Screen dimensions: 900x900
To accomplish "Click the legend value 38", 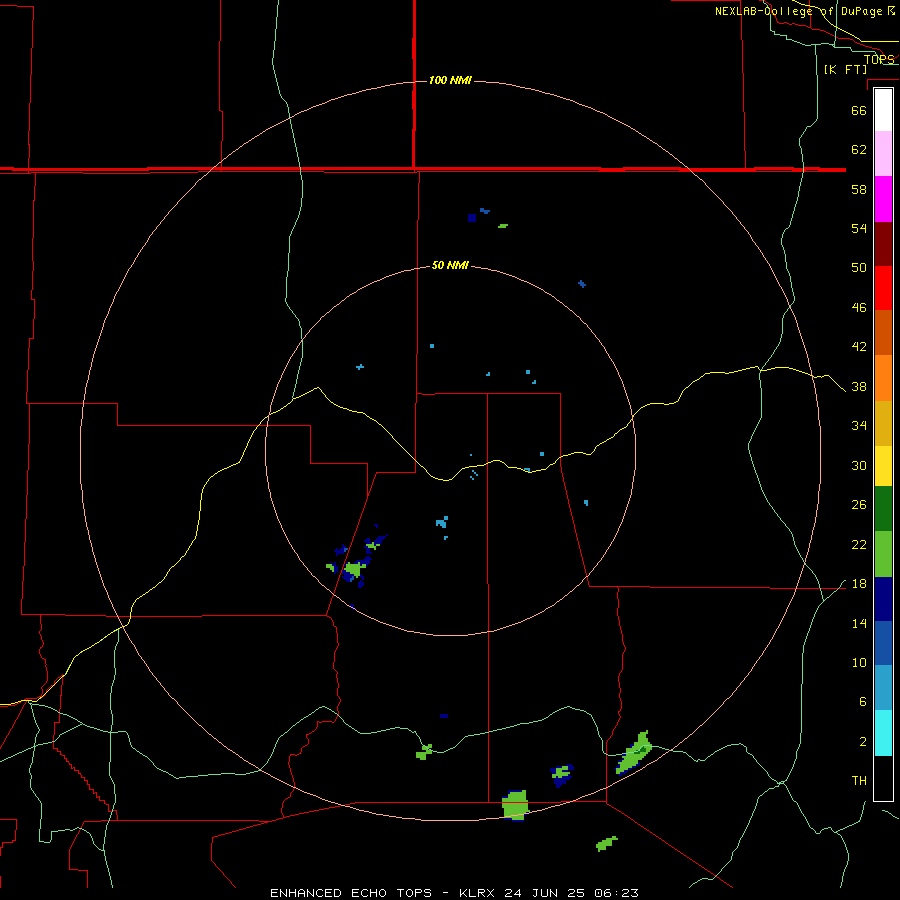I will 859,386.
